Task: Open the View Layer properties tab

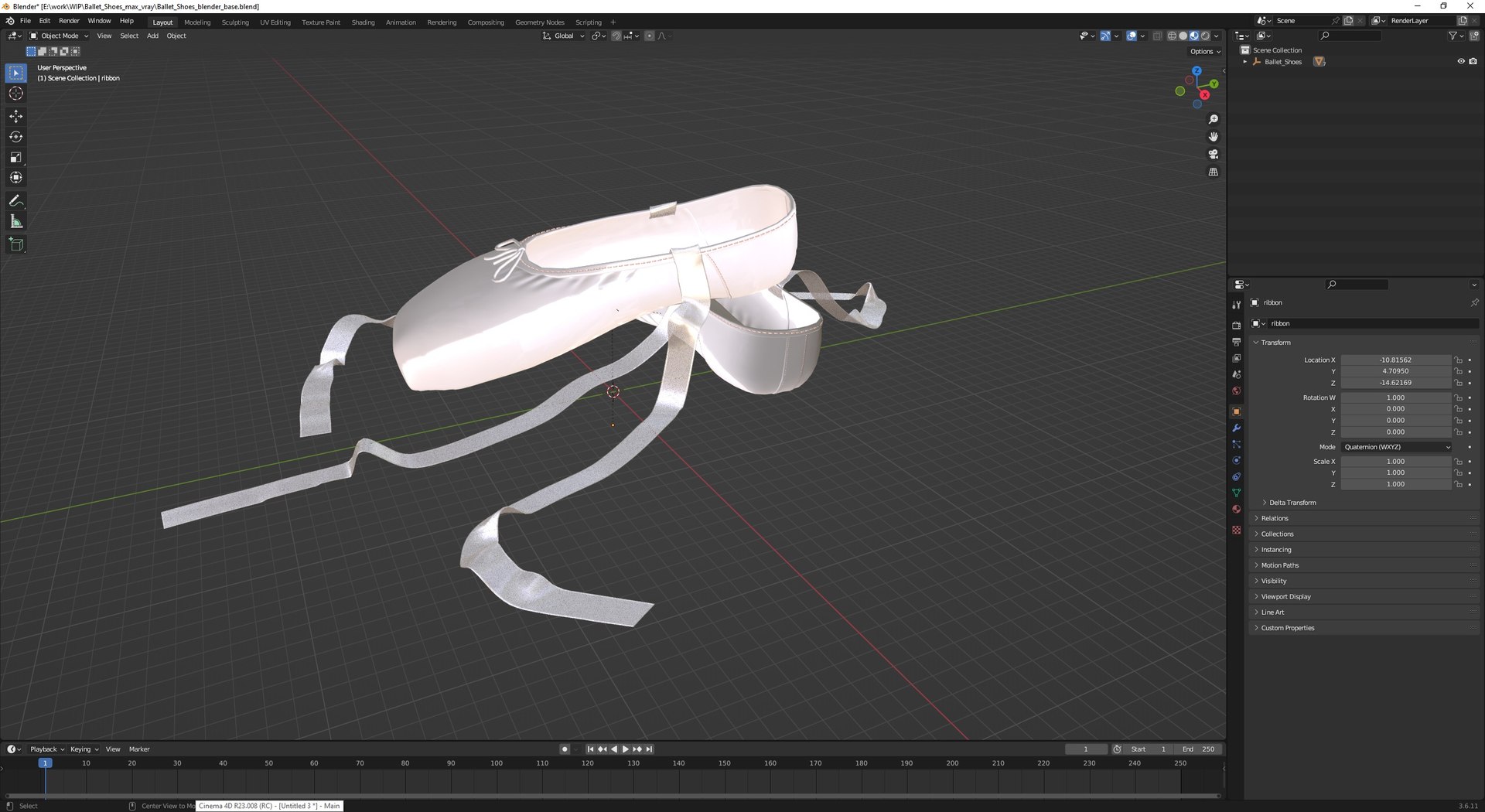Action: (1236, 358)
